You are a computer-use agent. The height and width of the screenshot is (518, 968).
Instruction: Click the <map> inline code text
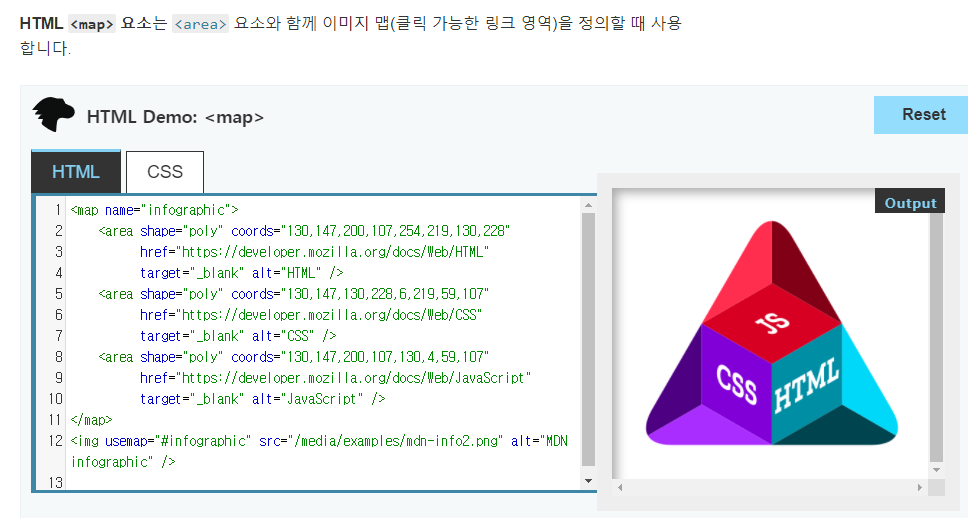92,24
